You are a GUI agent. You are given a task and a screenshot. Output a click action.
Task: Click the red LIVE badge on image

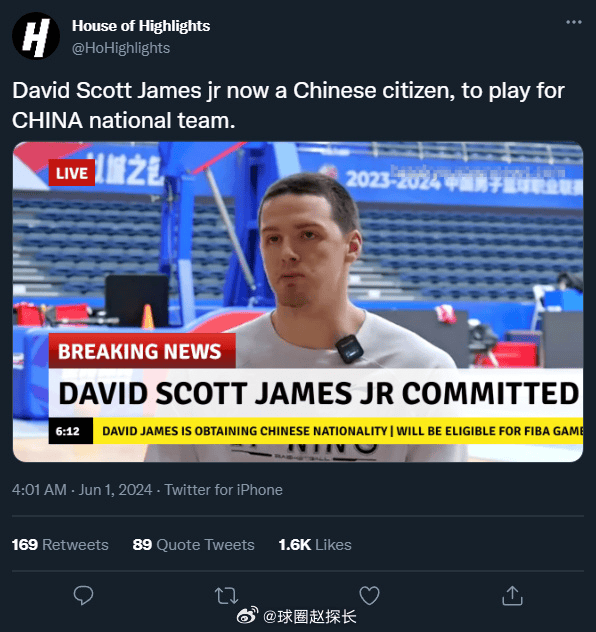coord(72,173)
